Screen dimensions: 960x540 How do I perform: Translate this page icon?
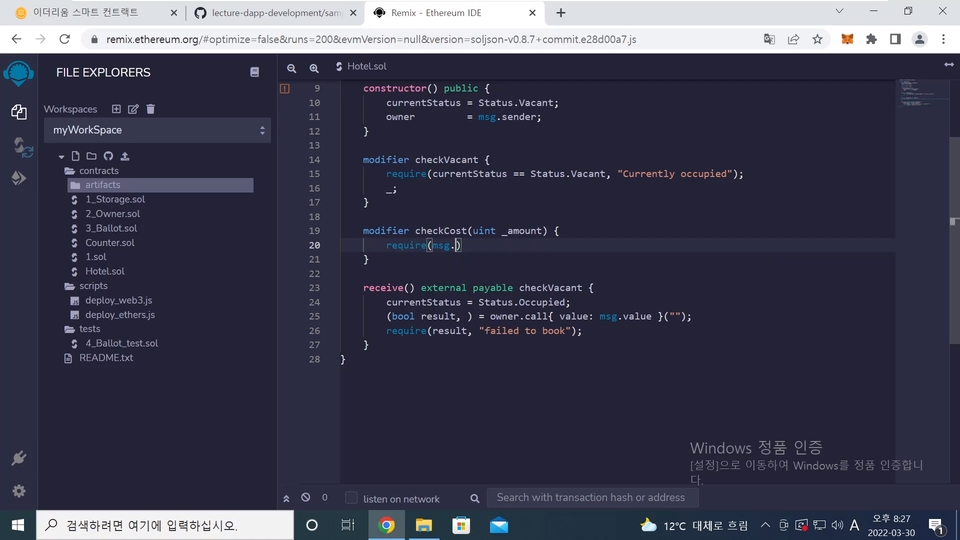[x=770, y=39]
